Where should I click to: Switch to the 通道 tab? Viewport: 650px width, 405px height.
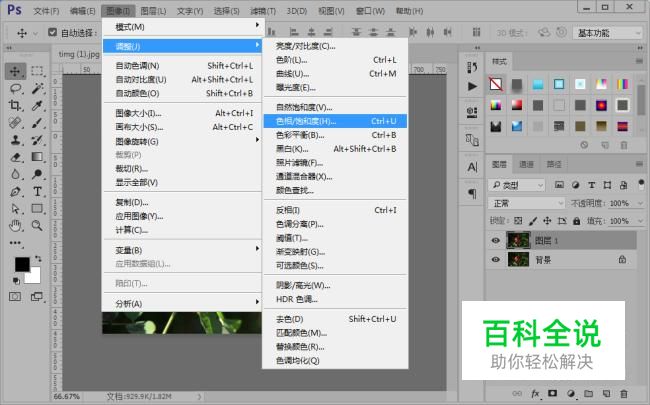pyautogui.click(x=526, y=164)
